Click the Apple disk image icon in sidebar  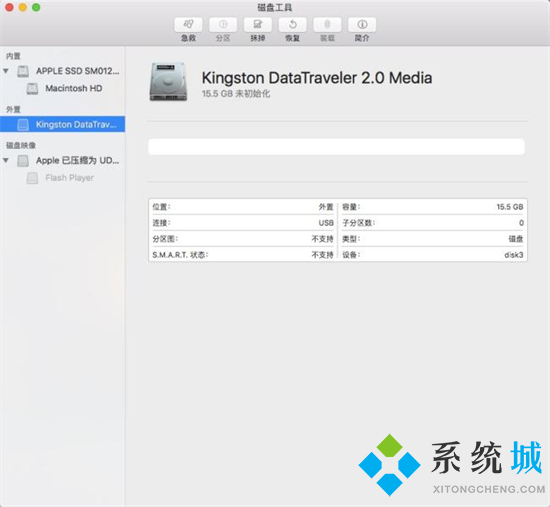23,160
